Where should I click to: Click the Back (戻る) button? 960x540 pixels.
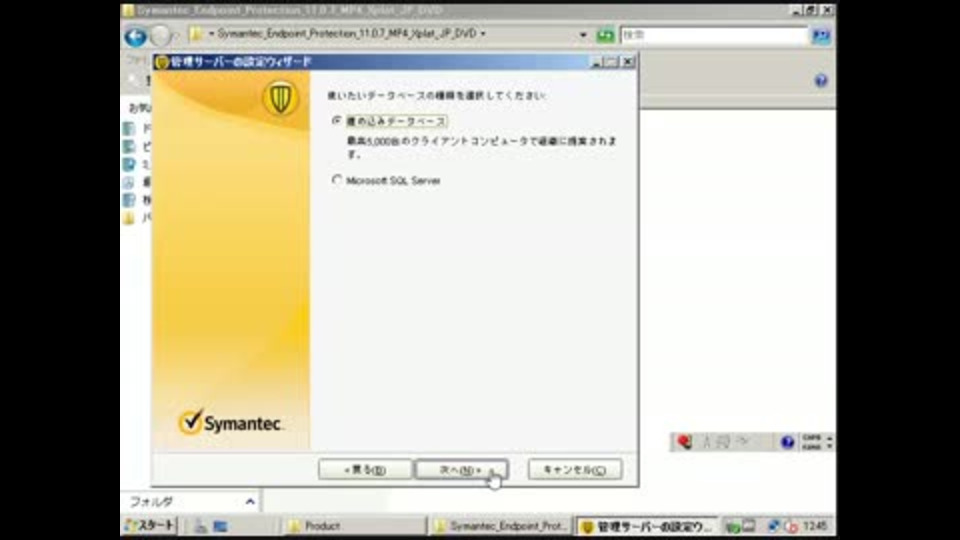[365, 470]
